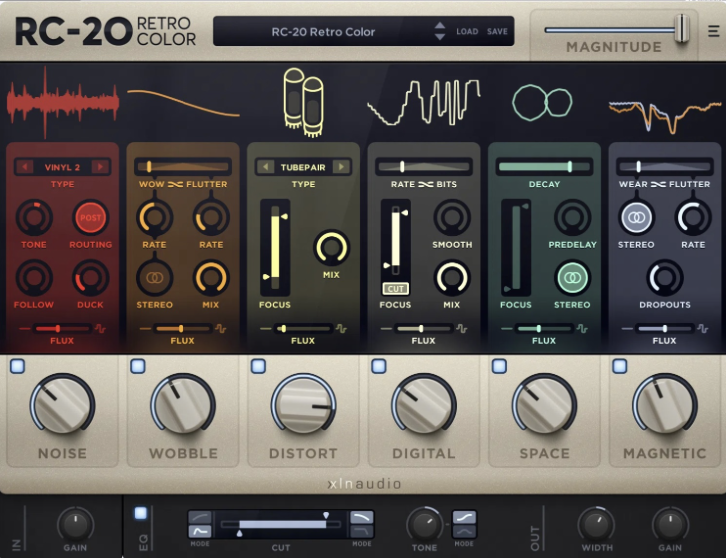Select the lower Tone mode button
Image resolution: width=726 pixels, height=558 pixels.
point(464,531)
